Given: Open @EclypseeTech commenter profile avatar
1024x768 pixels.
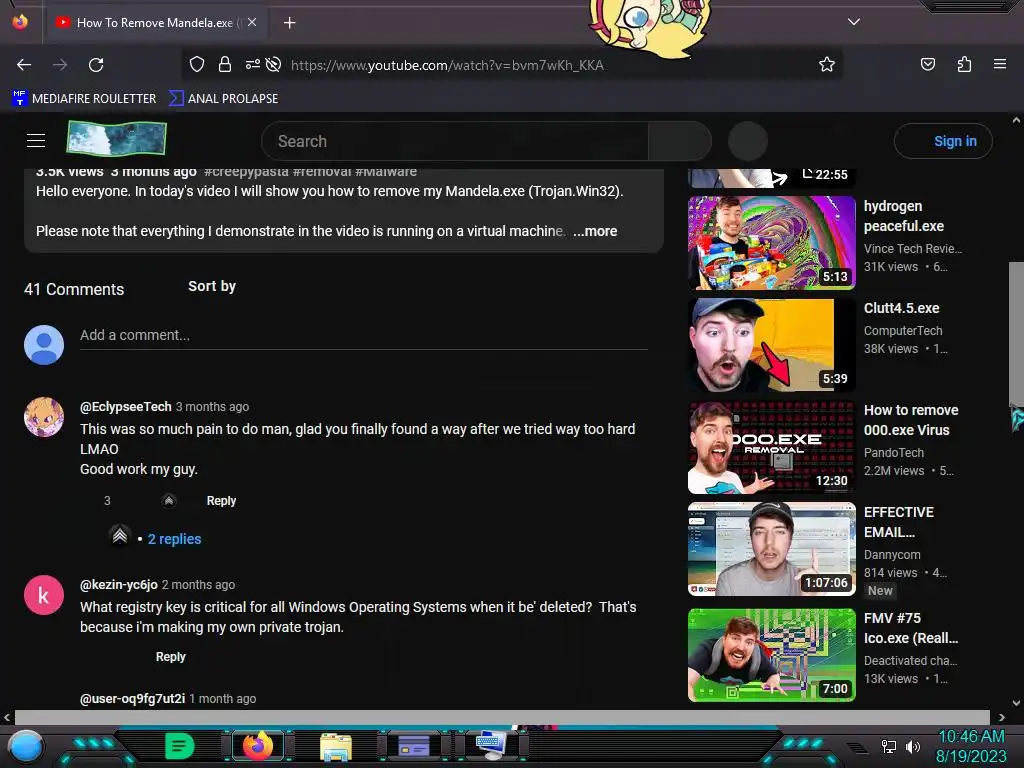Looking at the screenshot, I should tap(44, 417).
